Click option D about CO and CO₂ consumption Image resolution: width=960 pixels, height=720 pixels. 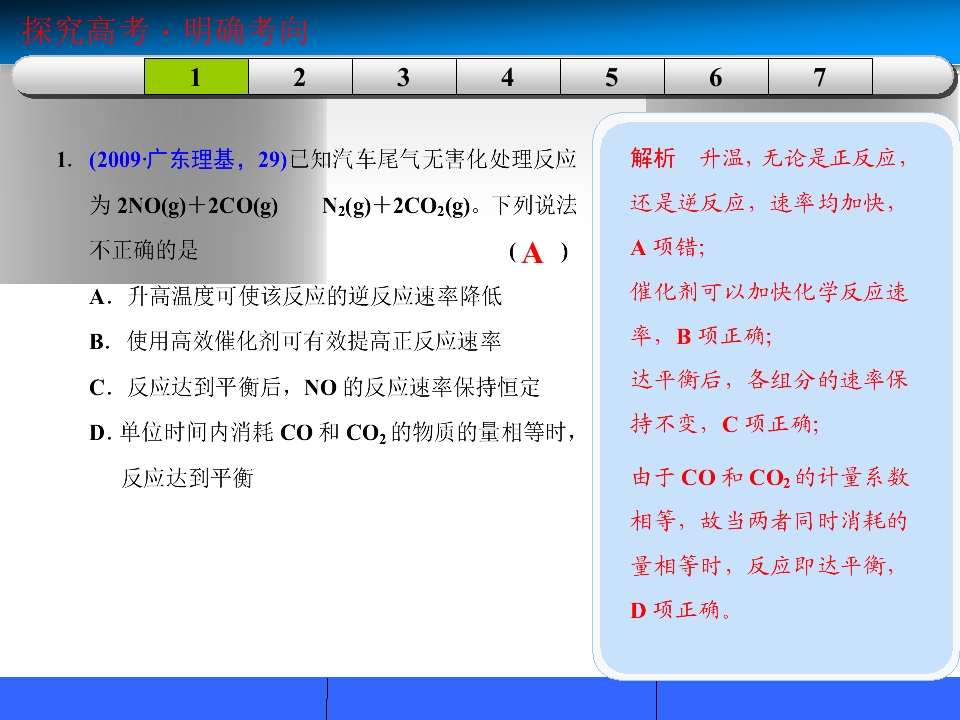(x=332, y=455)
